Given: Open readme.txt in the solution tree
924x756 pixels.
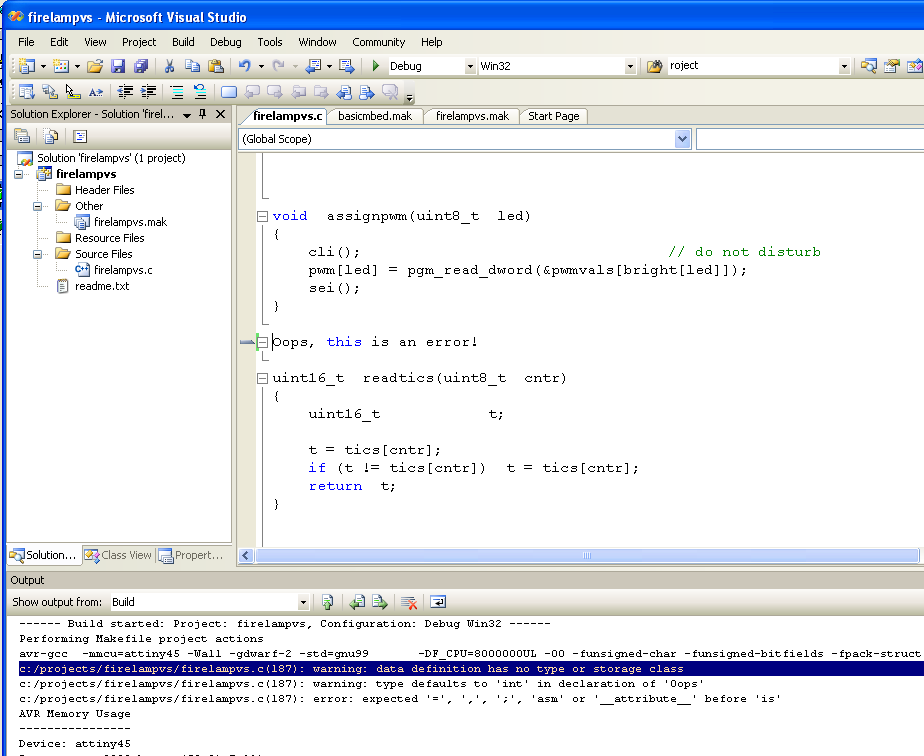Looking at the screenshot, I should (x=101, y=286).
